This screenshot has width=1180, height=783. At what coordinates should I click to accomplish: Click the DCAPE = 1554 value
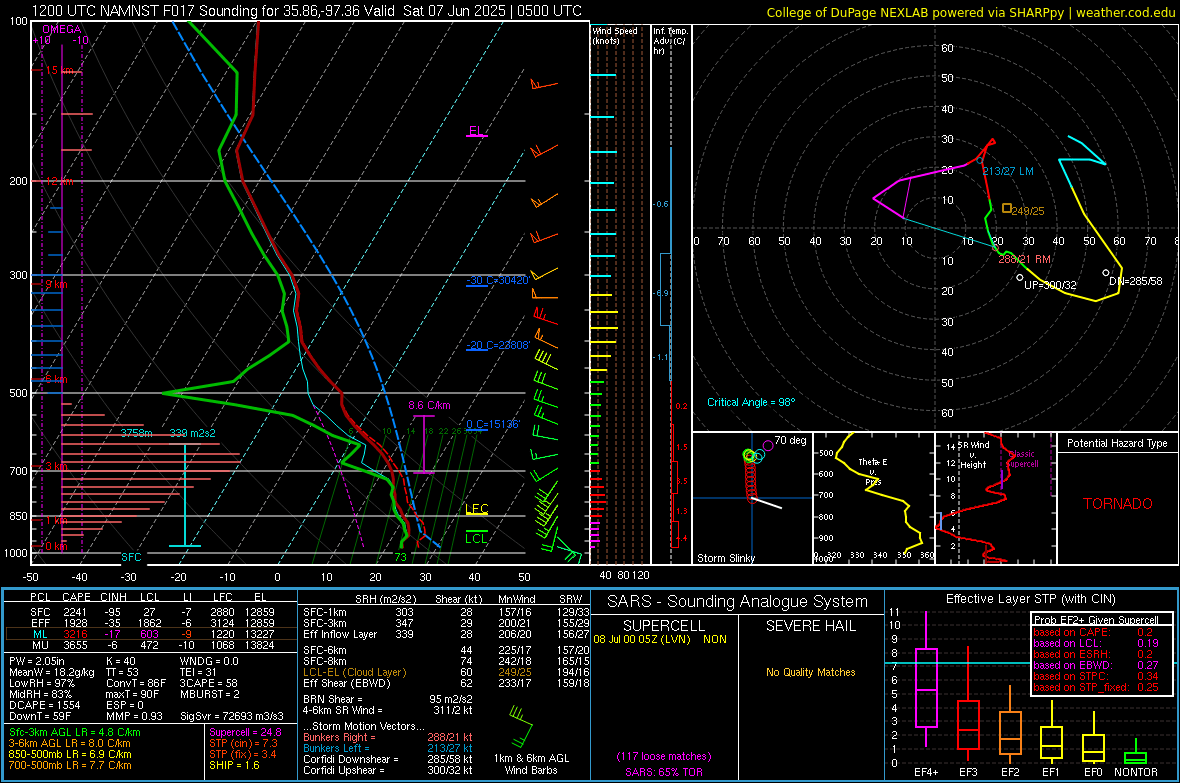pyautogui.click(x=44, y=705)
